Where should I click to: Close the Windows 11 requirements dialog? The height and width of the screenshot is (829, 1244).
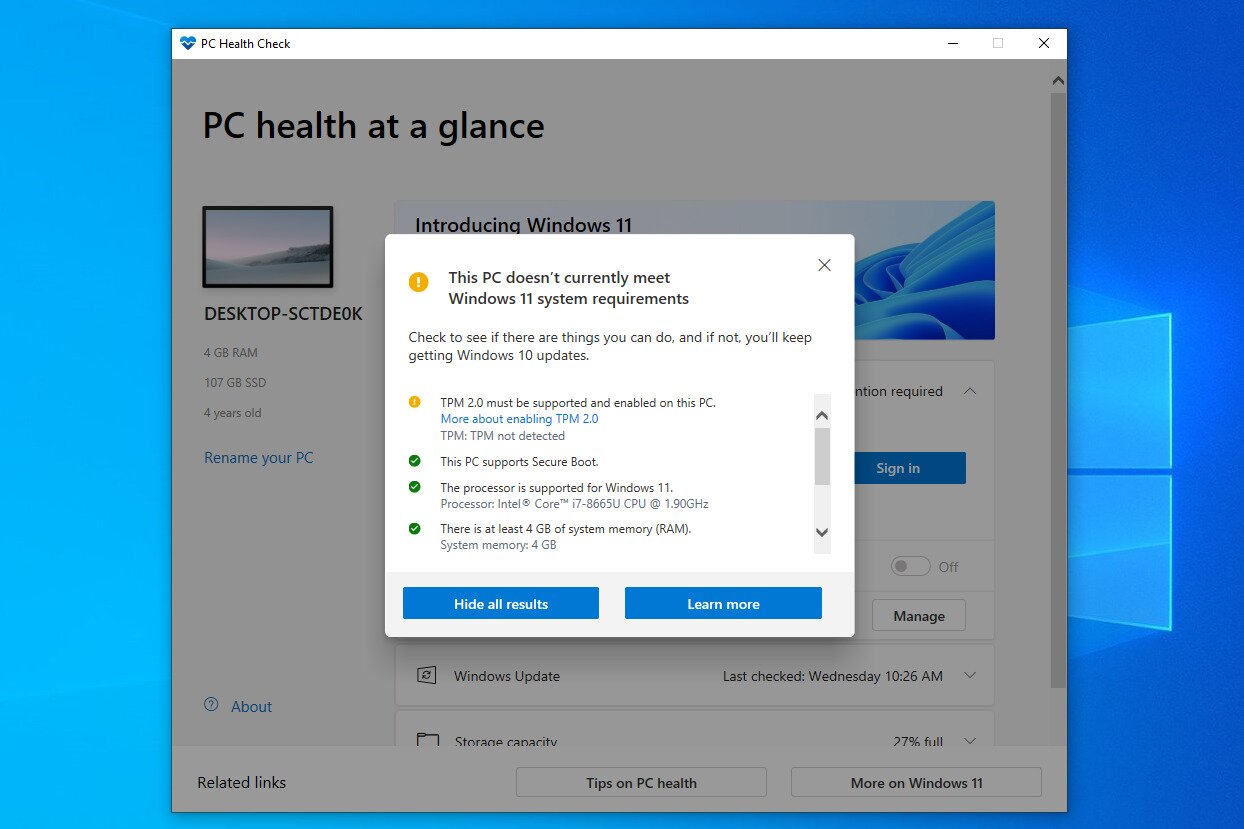(824, 265)
